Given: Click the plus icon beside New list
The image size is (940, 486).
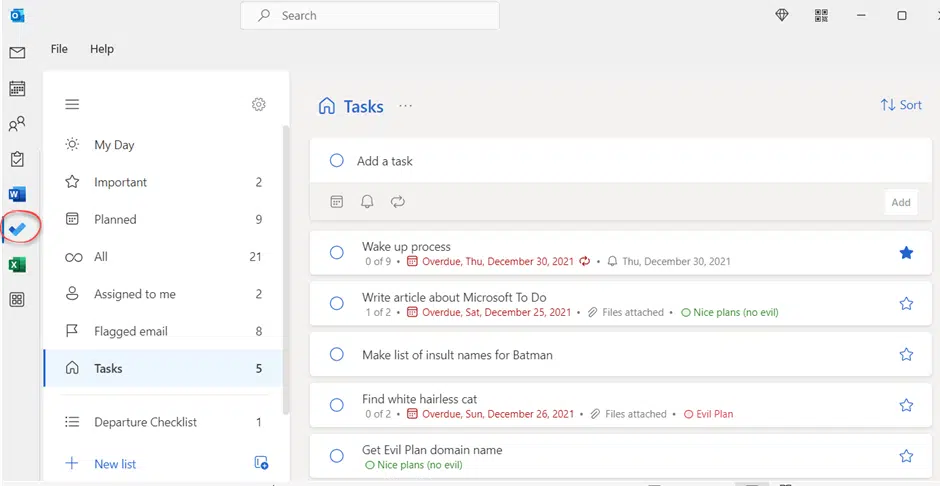Looking at the screenshot, I should pos(72,463).
